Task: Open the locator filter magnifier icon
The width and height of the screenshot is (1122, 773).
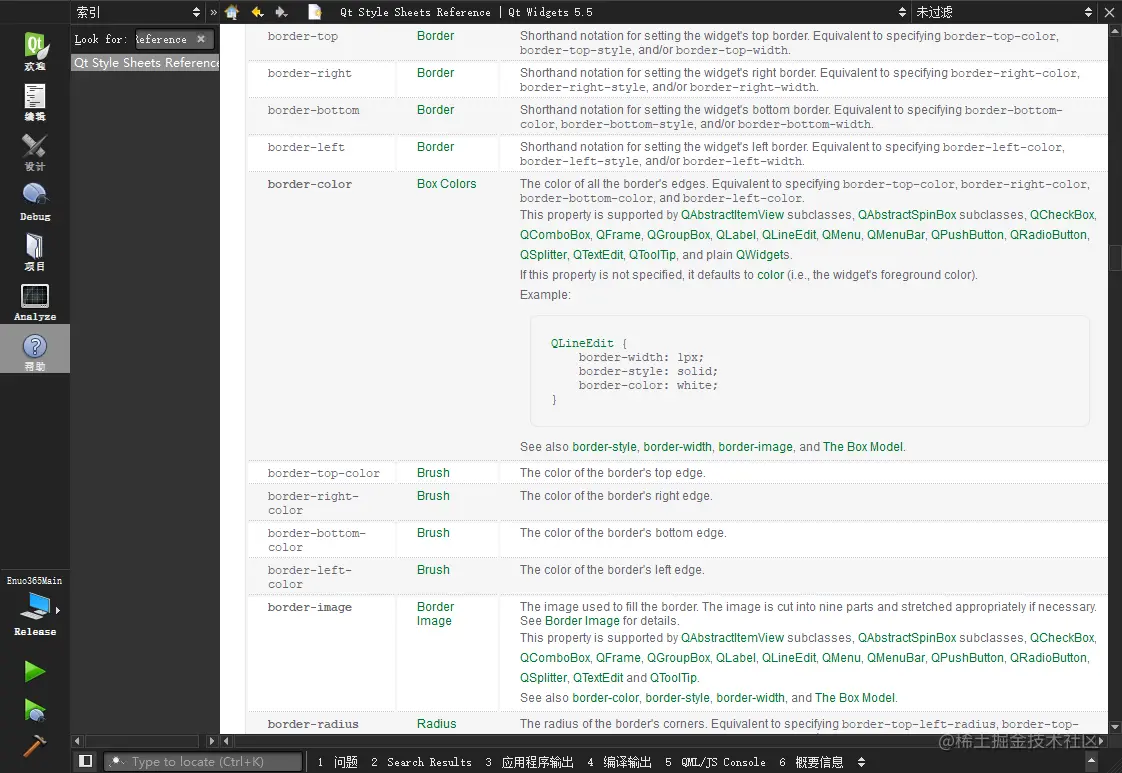Action: click(117, 762)
